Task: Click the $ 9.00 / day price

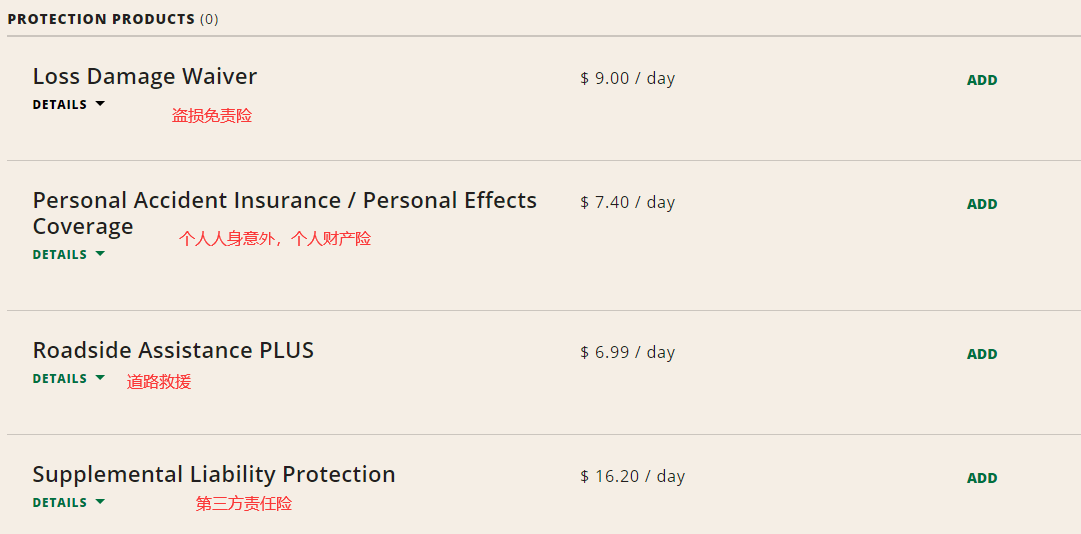Action: [x=627, y=79]
